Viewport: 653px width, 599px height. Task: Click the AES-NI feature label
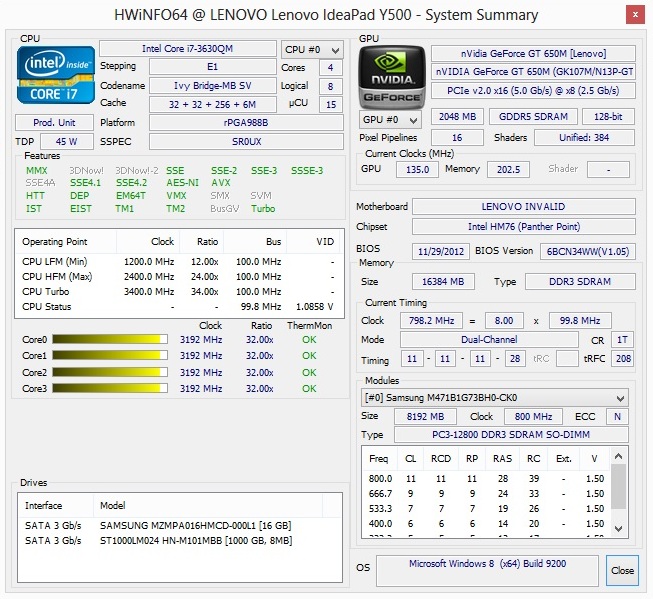[x=182, y=182]
